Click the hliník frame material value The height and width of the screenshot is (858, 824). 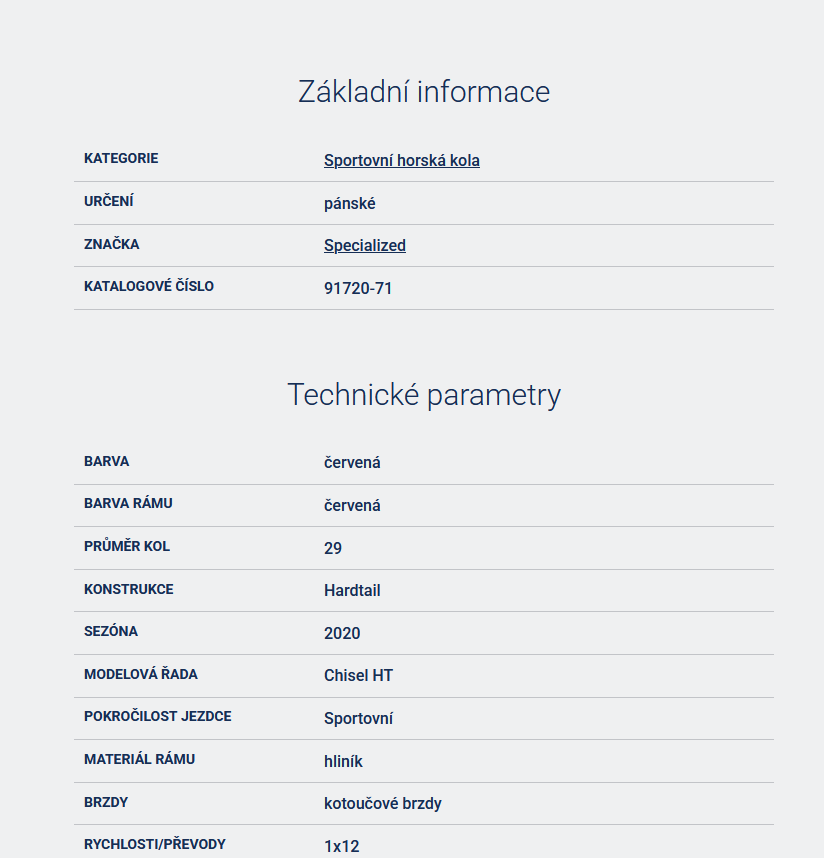click(x=343, y=761)
